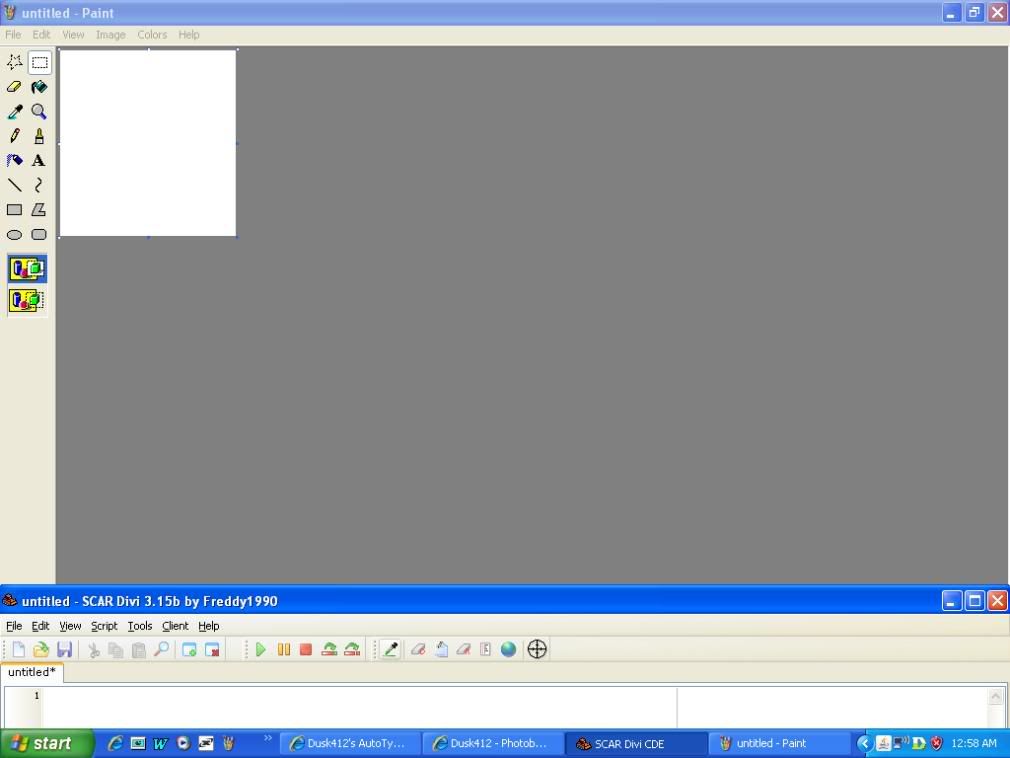
Task: Enable opaque selection mode option
Action: click(27, 268)
